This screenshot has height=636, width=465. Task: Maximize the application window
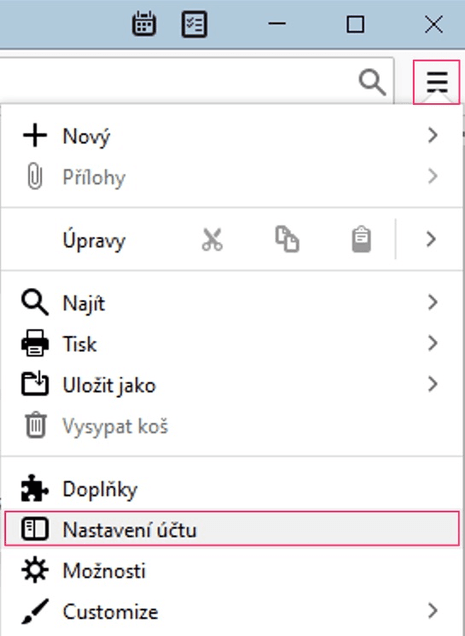click(355, 25)
